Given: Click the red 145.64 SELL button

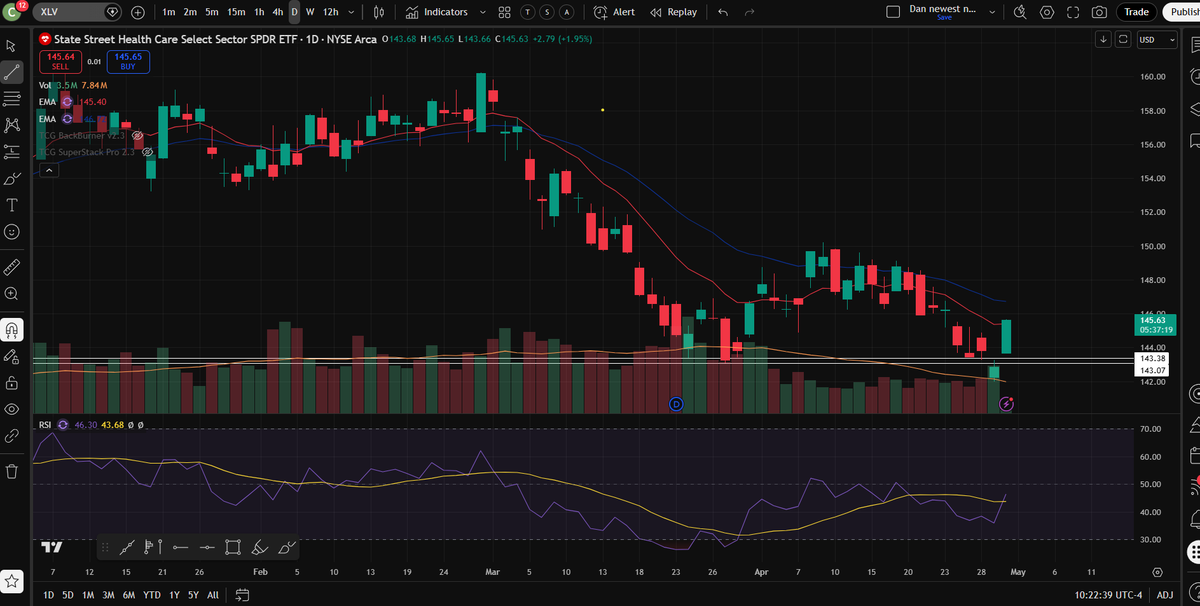Looking at the screenshot, I should [x=60, y=61].
